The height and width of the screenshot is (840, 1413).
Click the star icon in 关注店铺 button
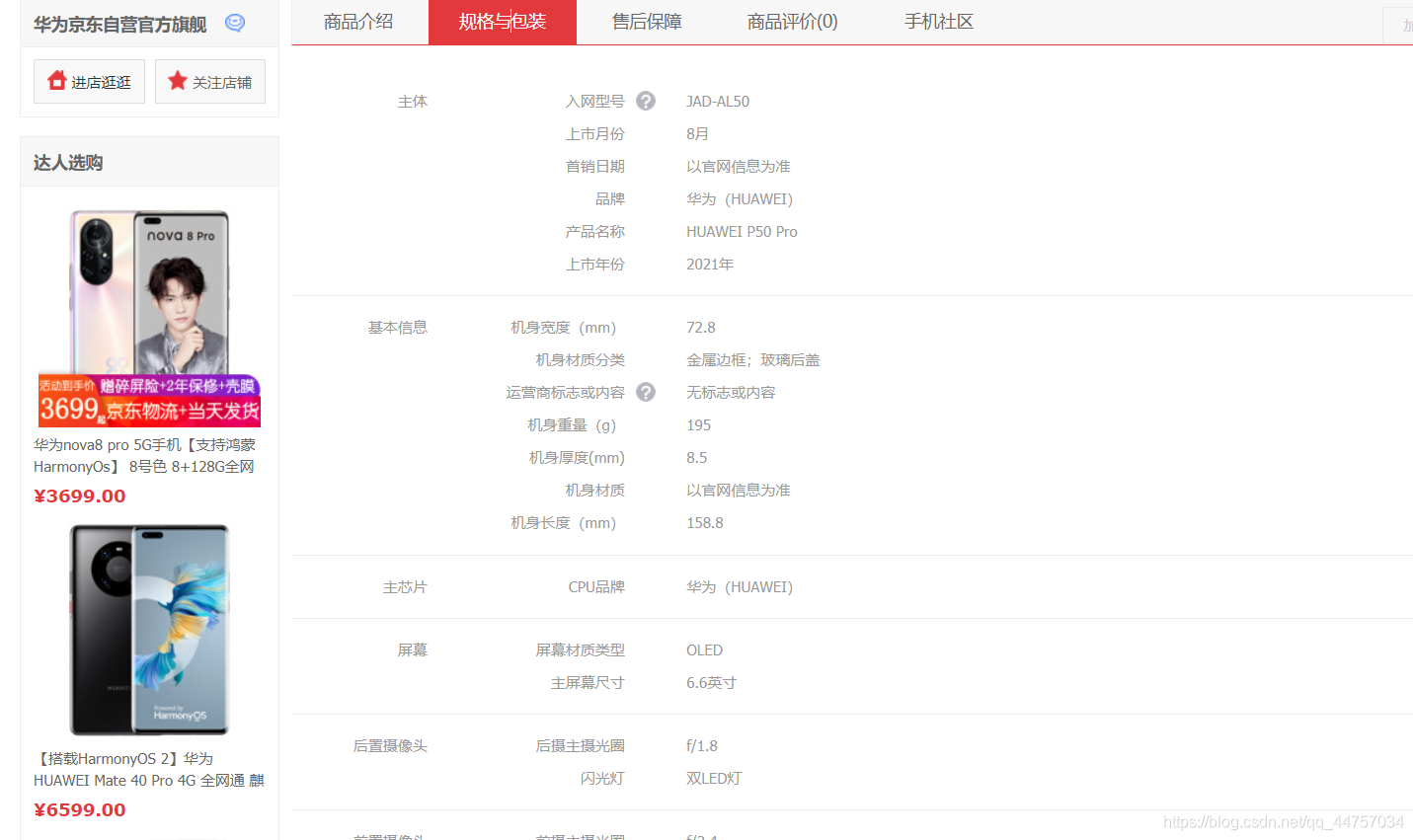(178, 81)
